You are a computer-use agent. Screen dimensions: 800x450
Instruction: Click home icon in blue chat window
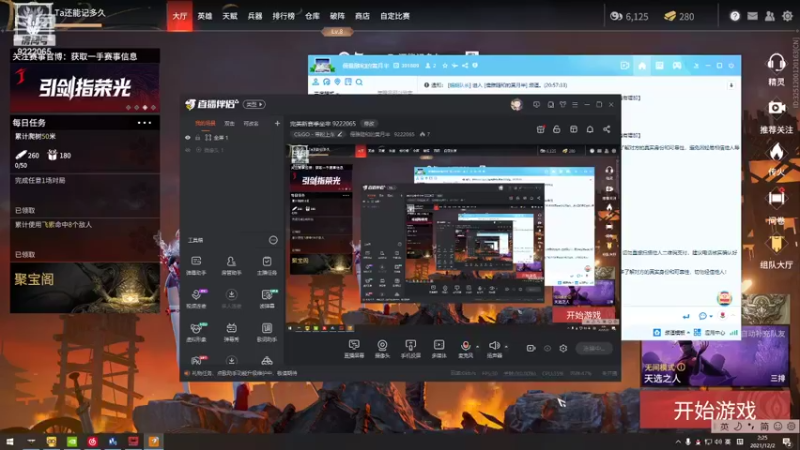(x=642, y=66)
